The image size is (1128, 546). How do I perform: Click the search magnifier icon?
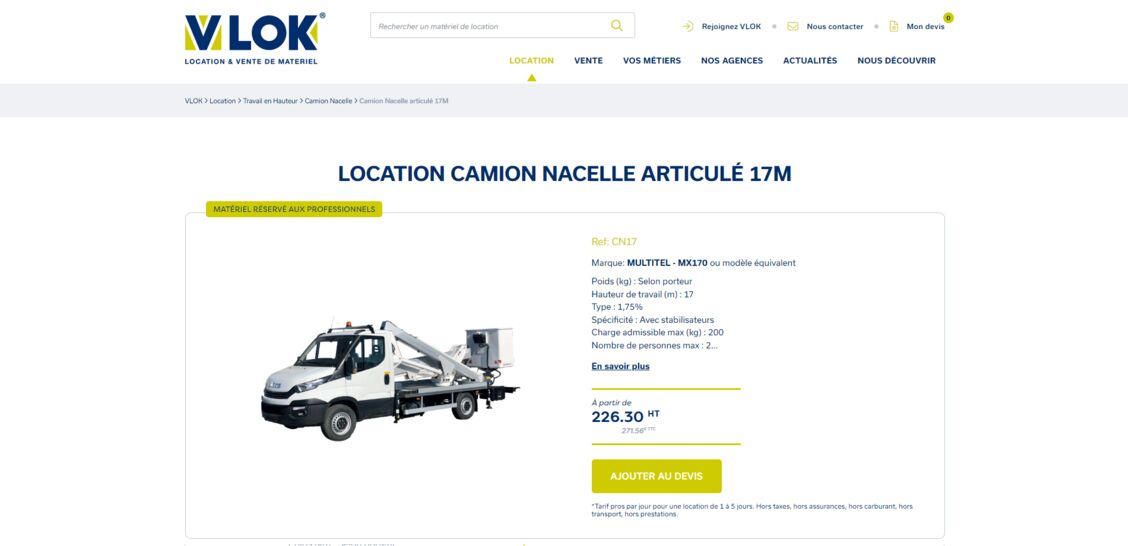pyautogui.click(x=617, y=25)
